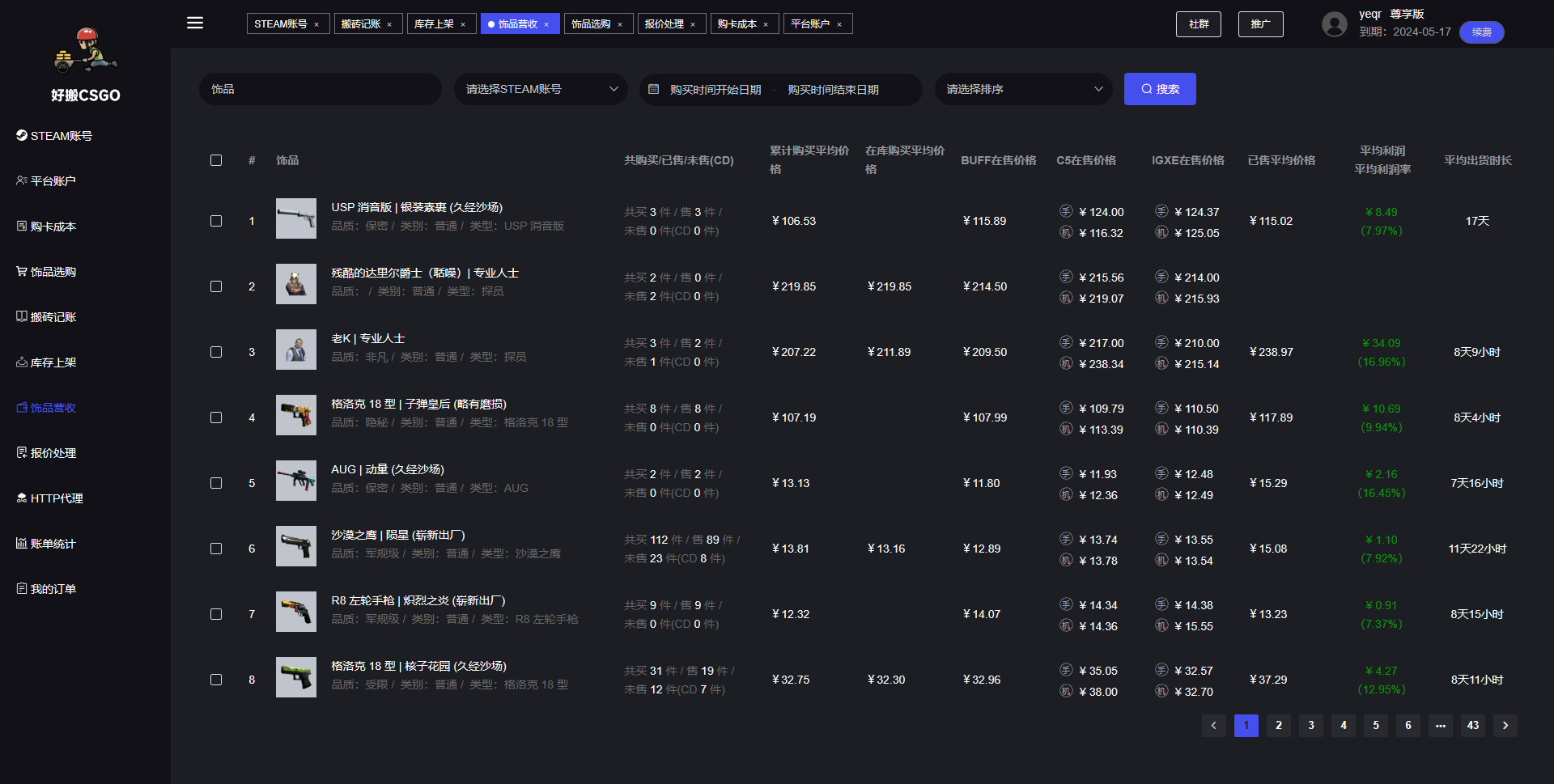Click the 续费 renew button
This screenshot has height=784, width=1554.
(1482, 32)
